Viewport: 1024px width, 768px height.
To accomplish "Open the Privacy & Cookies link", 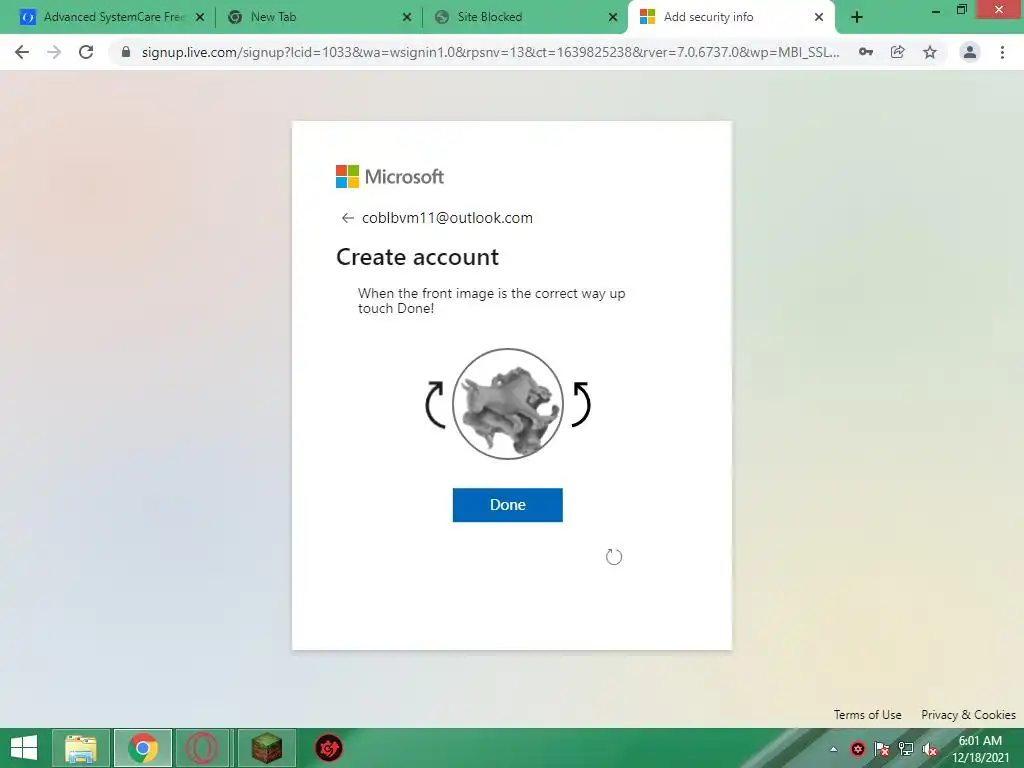I will point(968,714).
